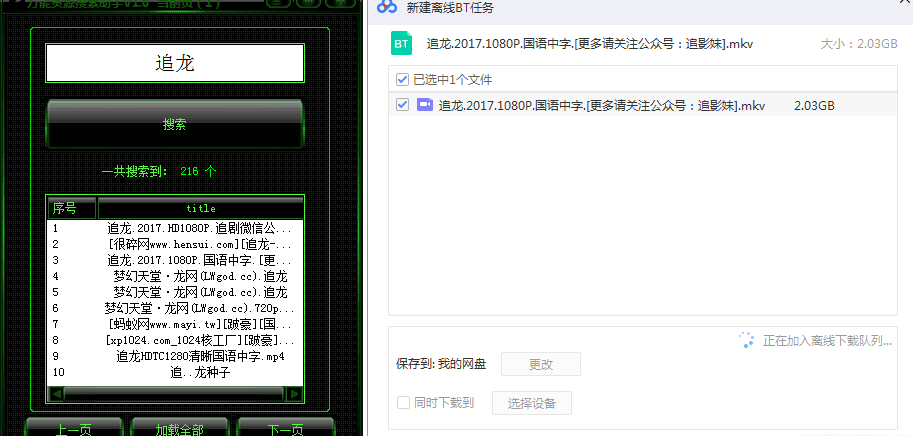Load all results with 加载全部
The width and height of the screenshot is (913, 436).
point(179,428)
